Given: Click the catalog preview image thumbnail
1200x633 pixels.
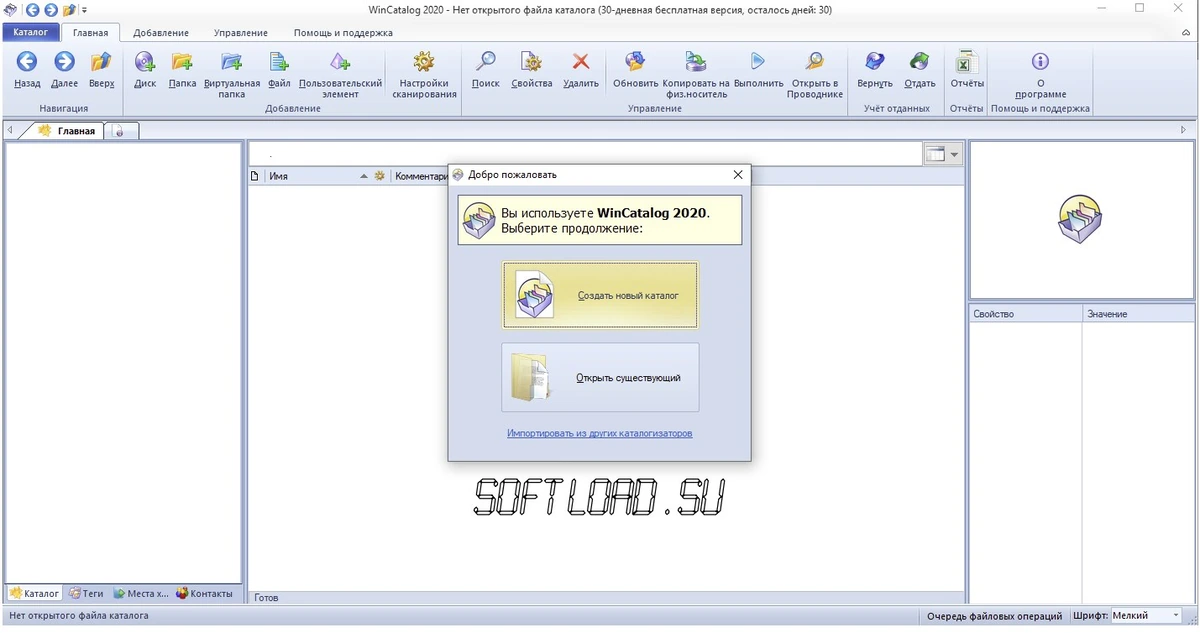Looking at the screenshot, I should [x=1080, y=219].
